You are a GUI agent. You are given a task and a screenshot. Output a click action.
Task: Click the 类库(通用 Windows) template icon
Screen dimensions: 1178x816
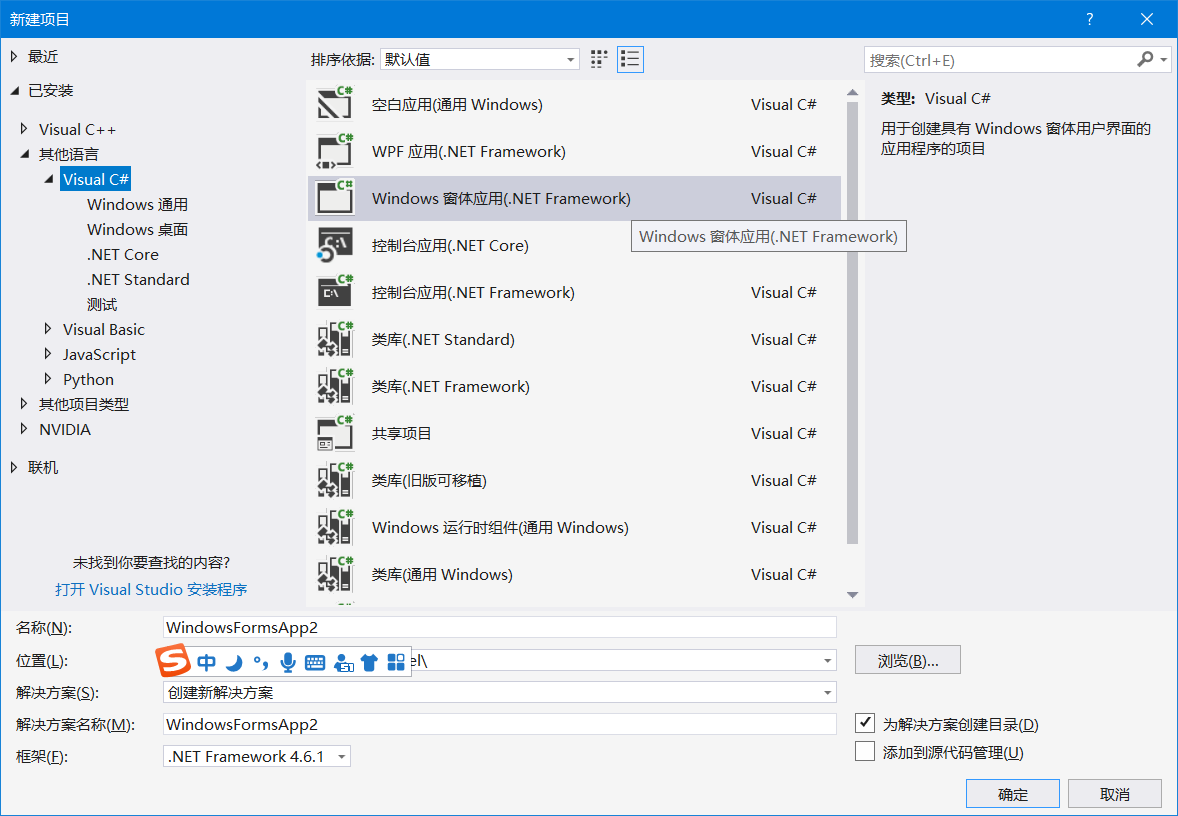[335, 574]
